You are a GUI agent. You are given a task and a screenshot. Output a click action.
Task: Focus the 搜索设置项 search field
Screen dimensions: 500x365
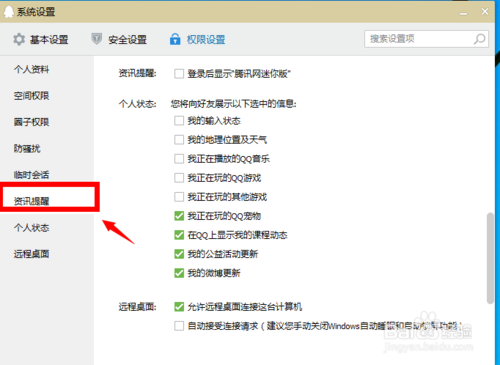426,39
